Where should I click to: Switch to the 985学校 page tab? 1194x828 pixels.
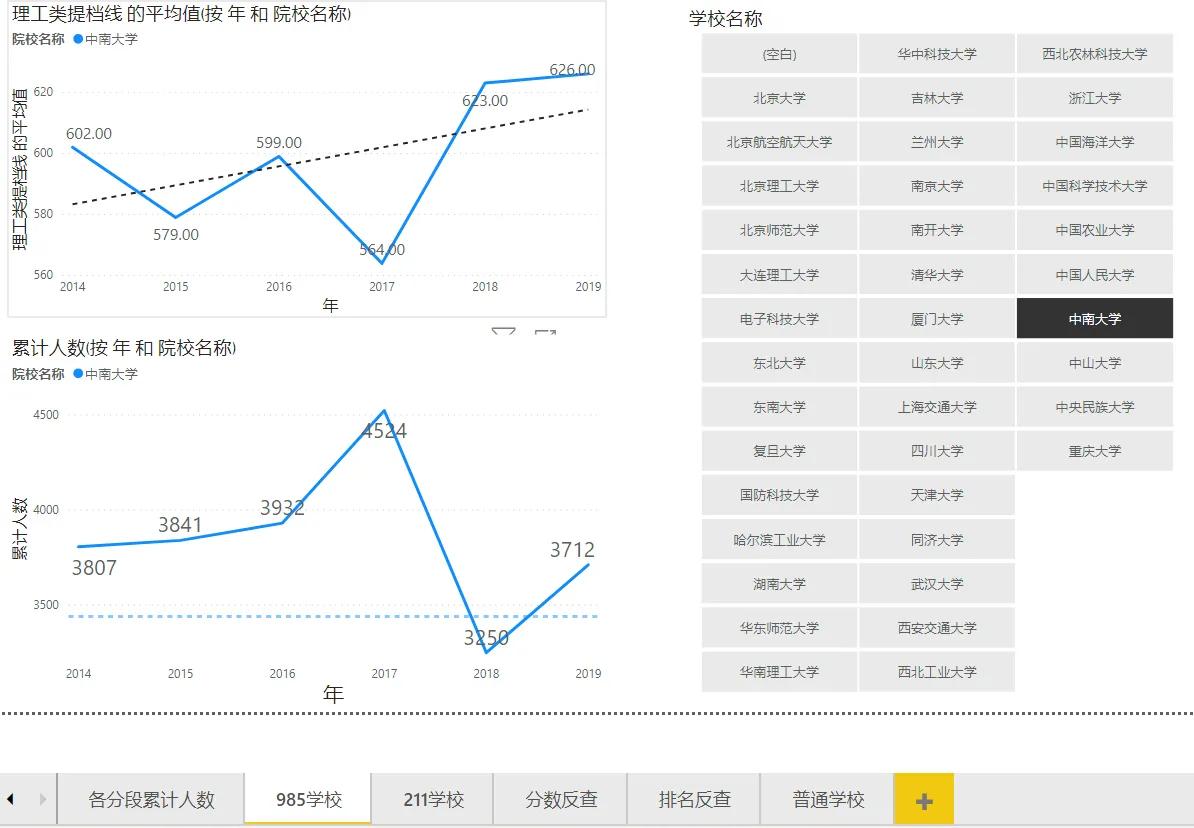click(308, 800)
